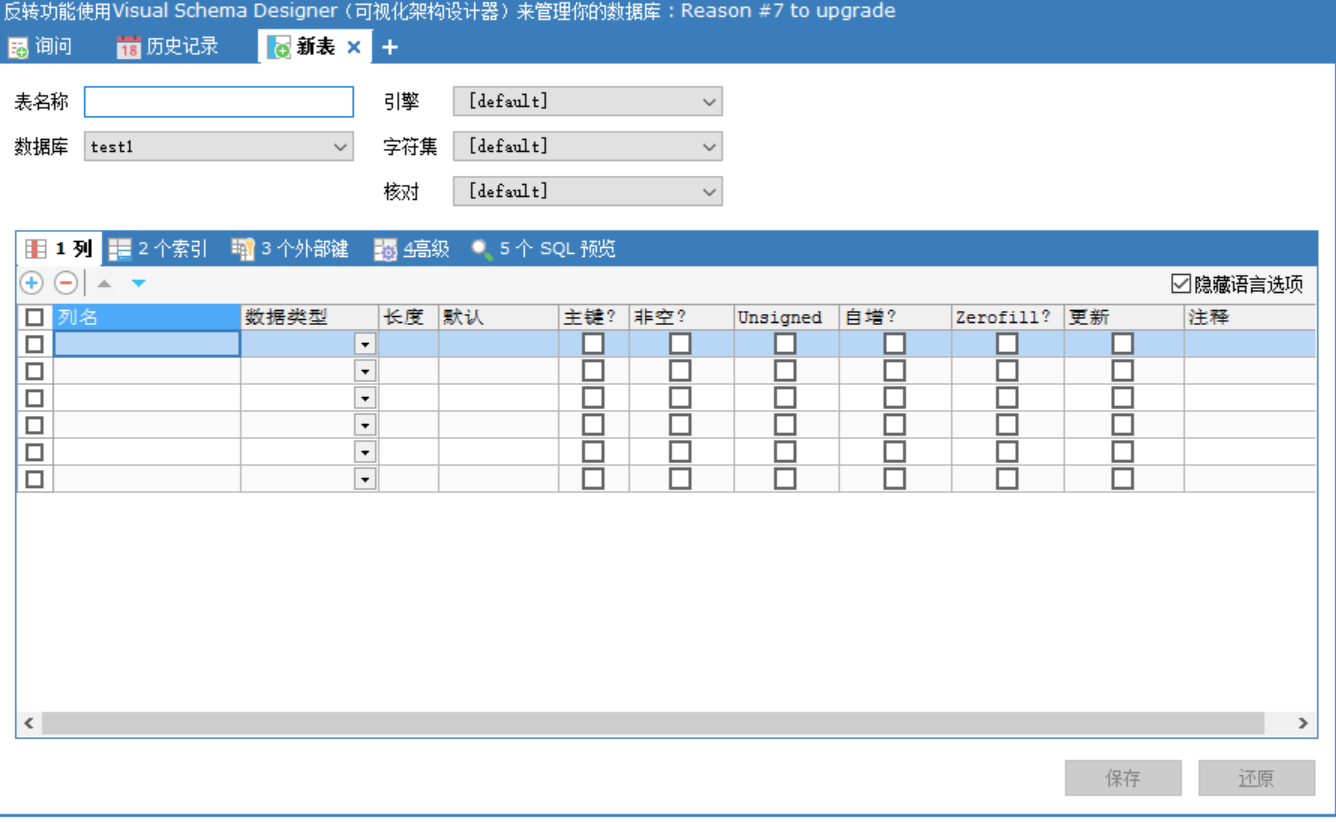Open a new tab with the + icon
The image size is (1336, 822).
pos(389,46)
